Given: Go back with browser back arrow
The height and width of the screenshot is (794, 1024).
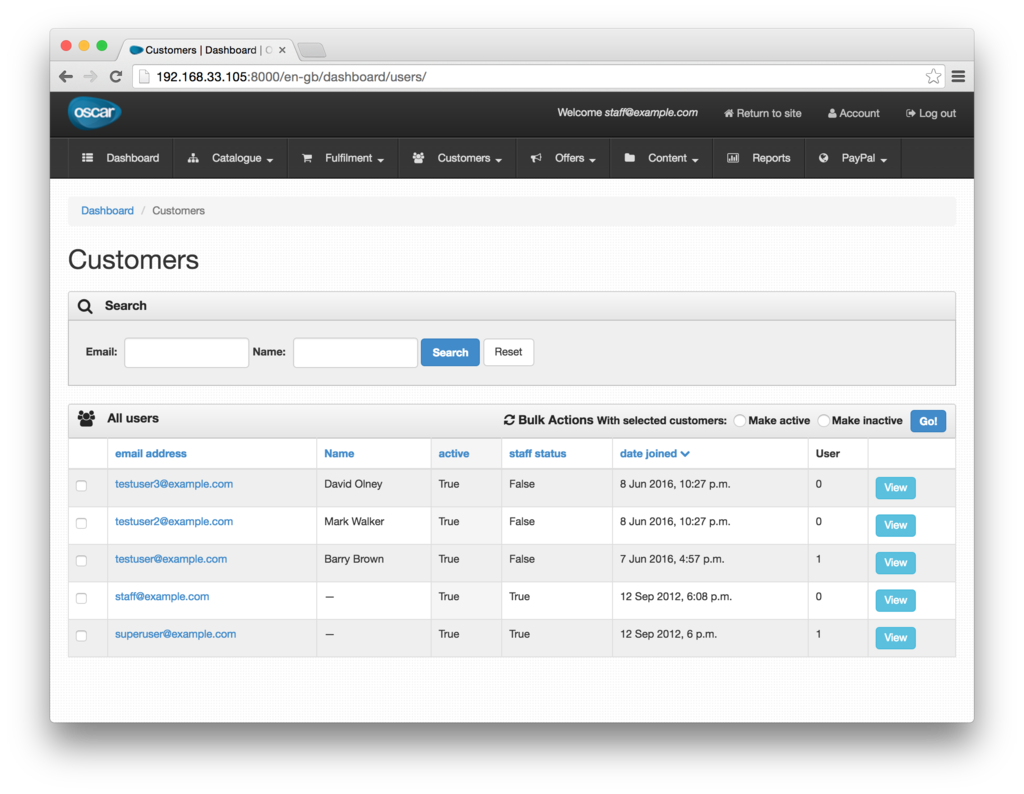Looking at the screenshot, I should pos(66,76).
